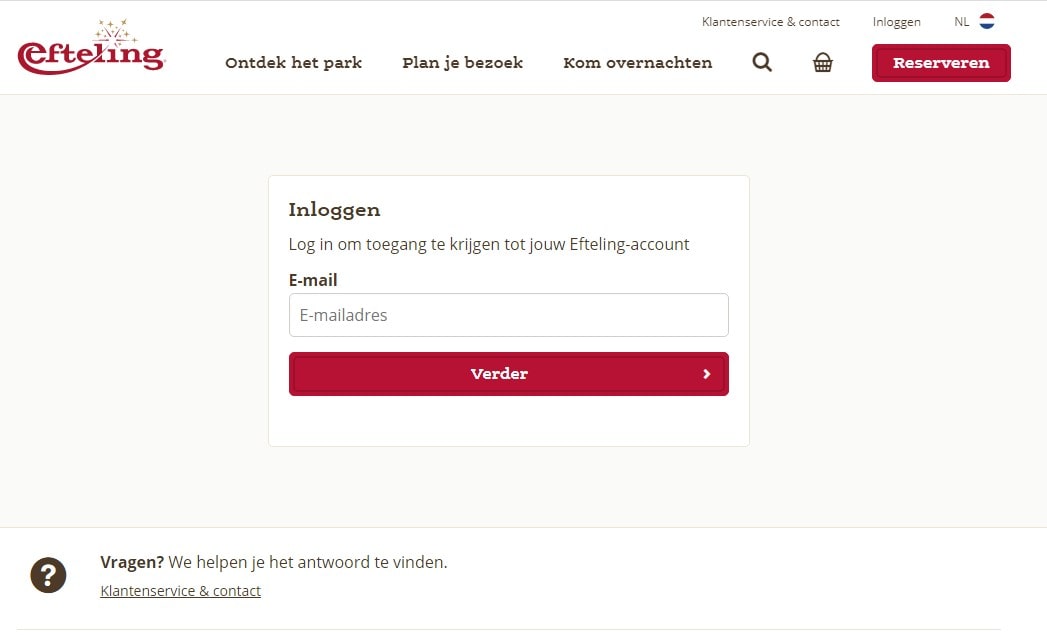
Task: Open the Plan je bezoek menu
Action: pyautogui.click(x=462, y=63)
